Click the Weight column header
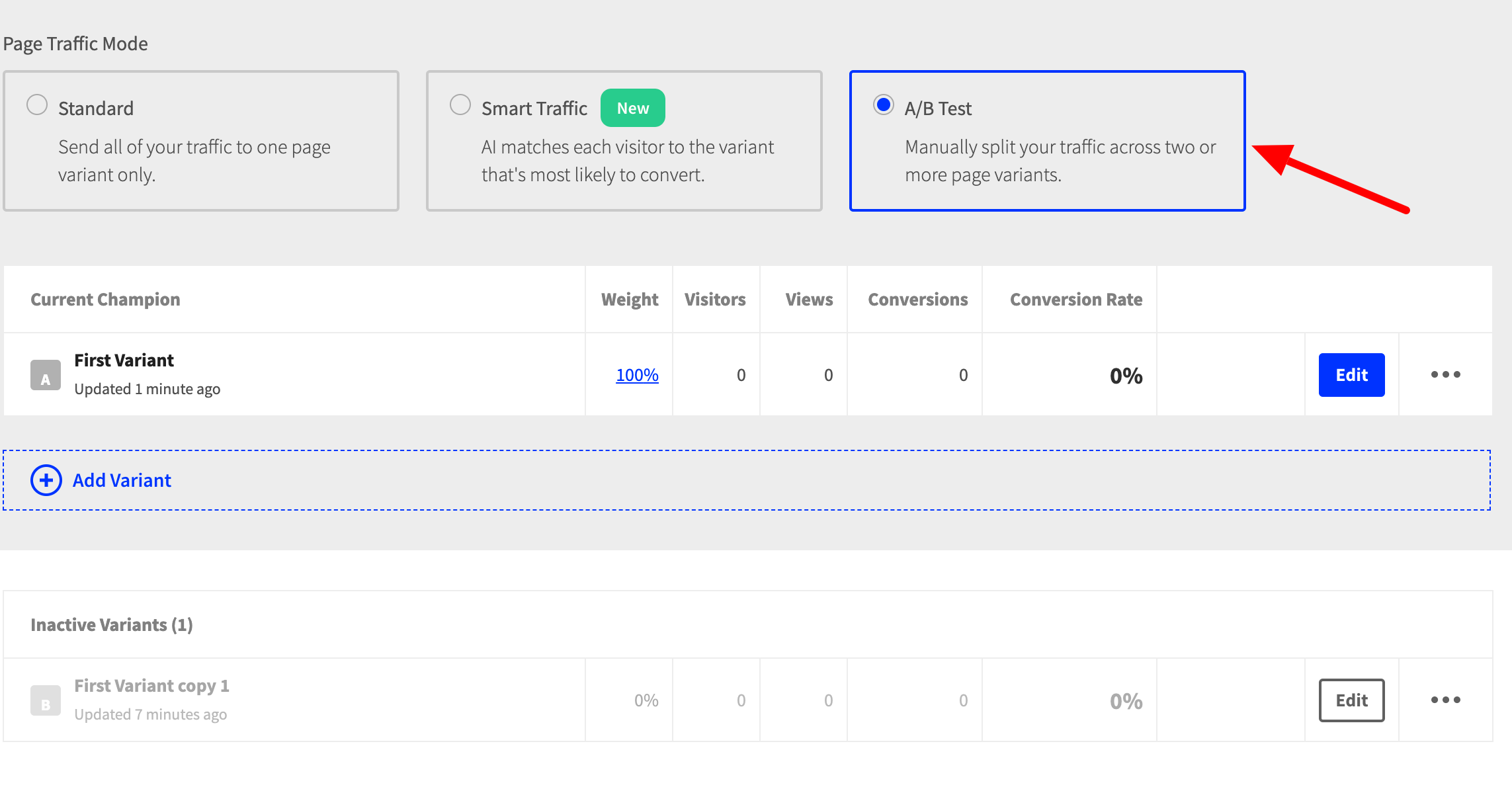The image size is (1512, 795). (630, 300)
